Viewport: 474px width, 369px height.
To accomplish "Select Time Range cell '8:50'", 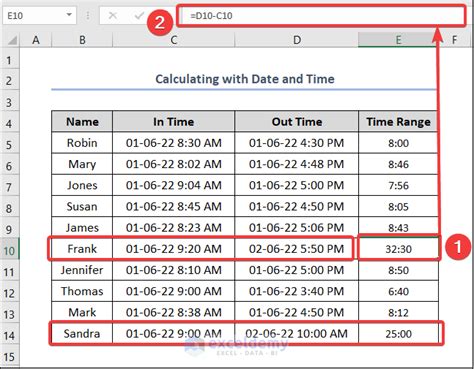I will (398, 270).
